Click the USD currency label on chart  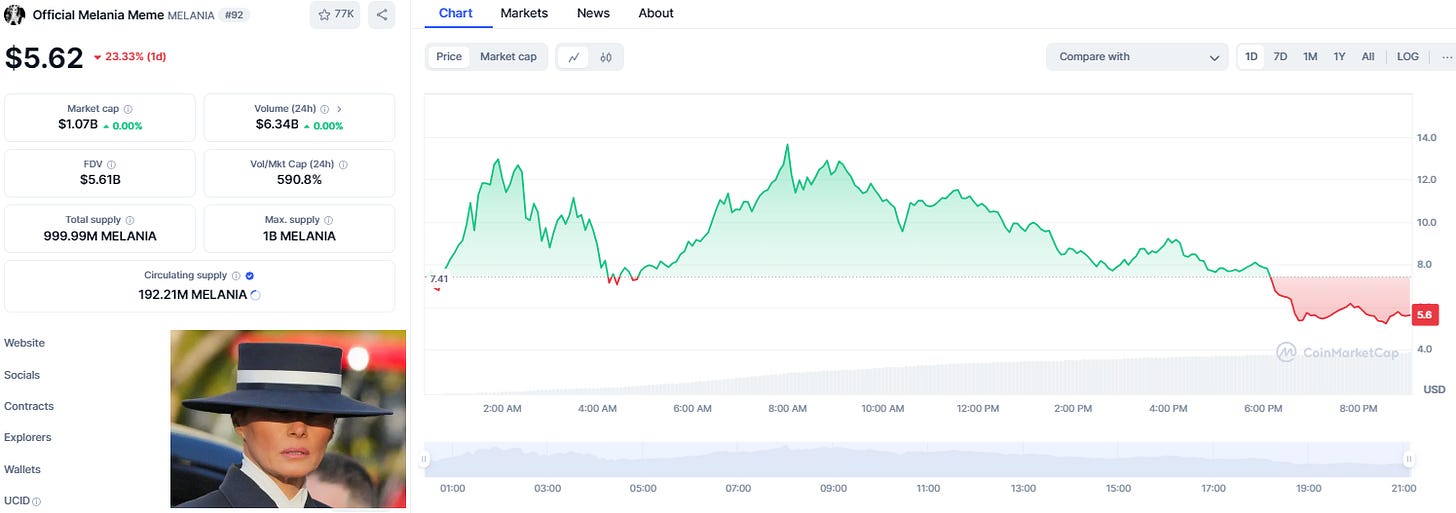click(1434, 388)
